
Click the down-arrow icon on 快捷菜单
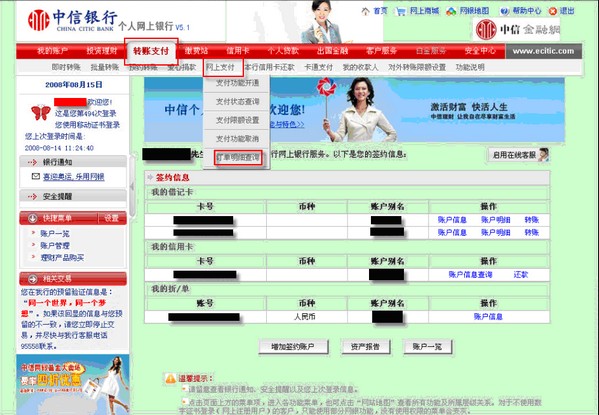(x=32, y=218)
